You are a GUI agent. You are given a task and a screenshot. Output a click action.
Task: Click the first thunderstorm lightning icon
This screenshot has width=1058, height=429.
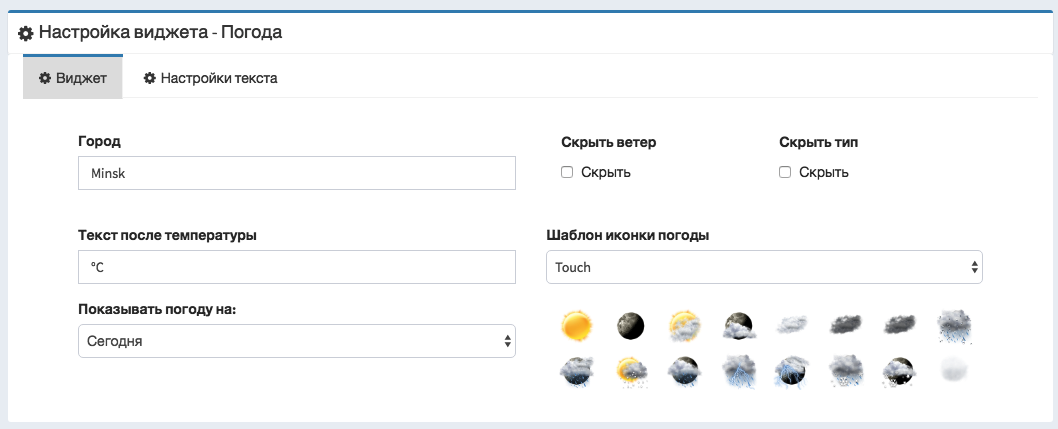(739, 372)
